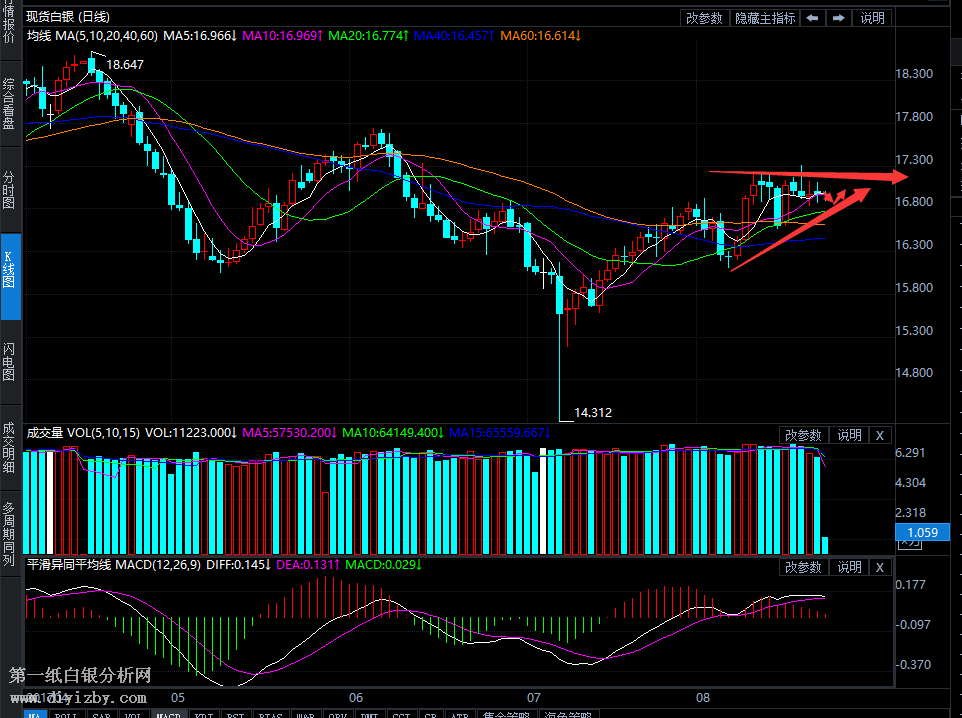Image resolution: width=962 pixels, height=718 pixels.
Task: Open the 多周期同列 sidebar tab
Action: (x=10, y=533)
